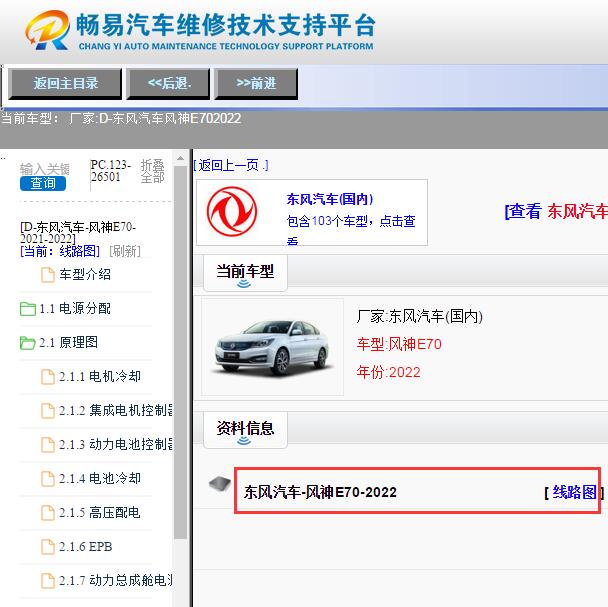This screenshot has width=608, height=607.
Task: Click the [返回上一页] link
Action: [x=231, y=166]
